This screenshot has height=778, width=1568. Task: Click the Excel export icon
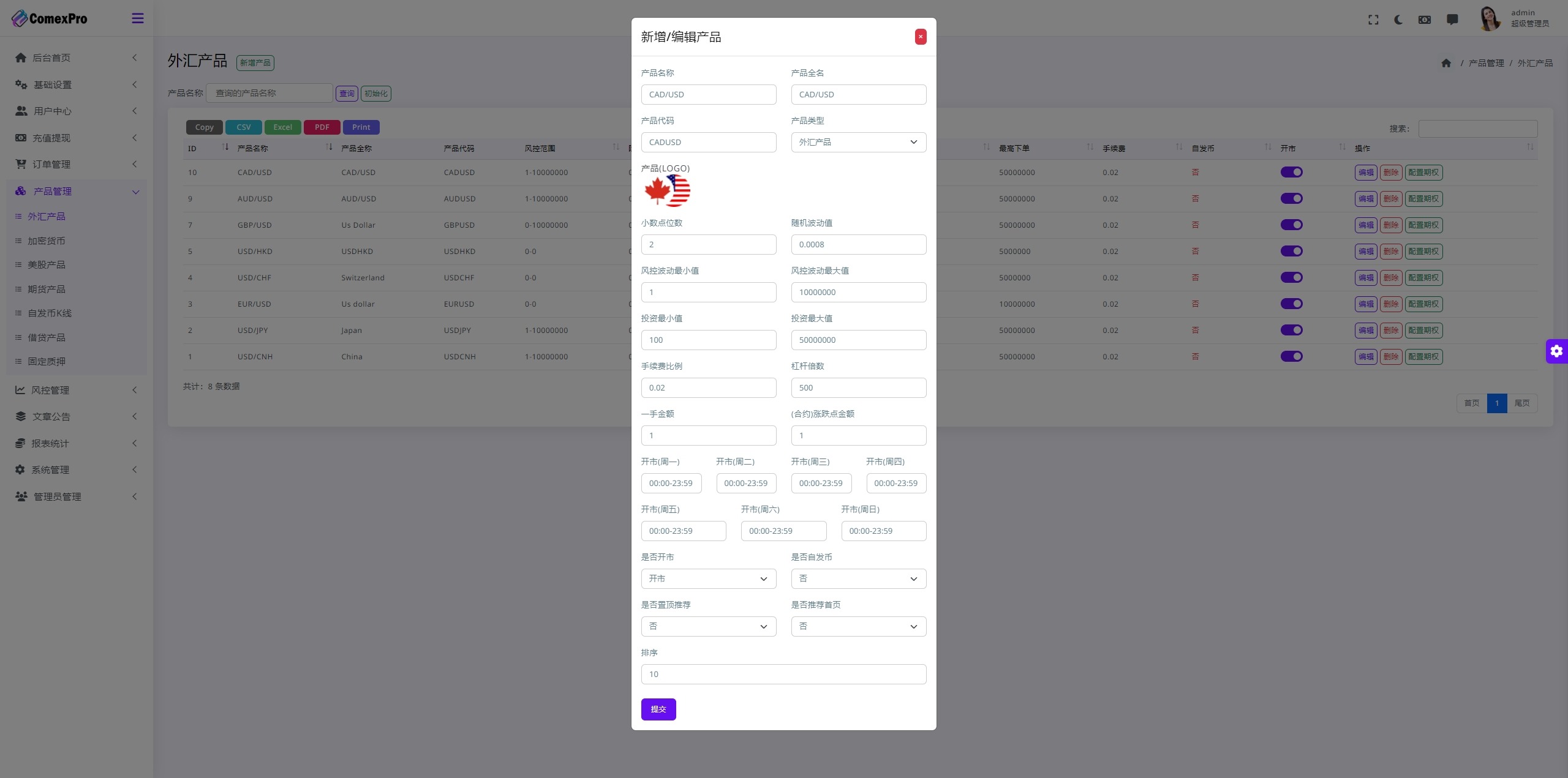[x=283, y=127]
